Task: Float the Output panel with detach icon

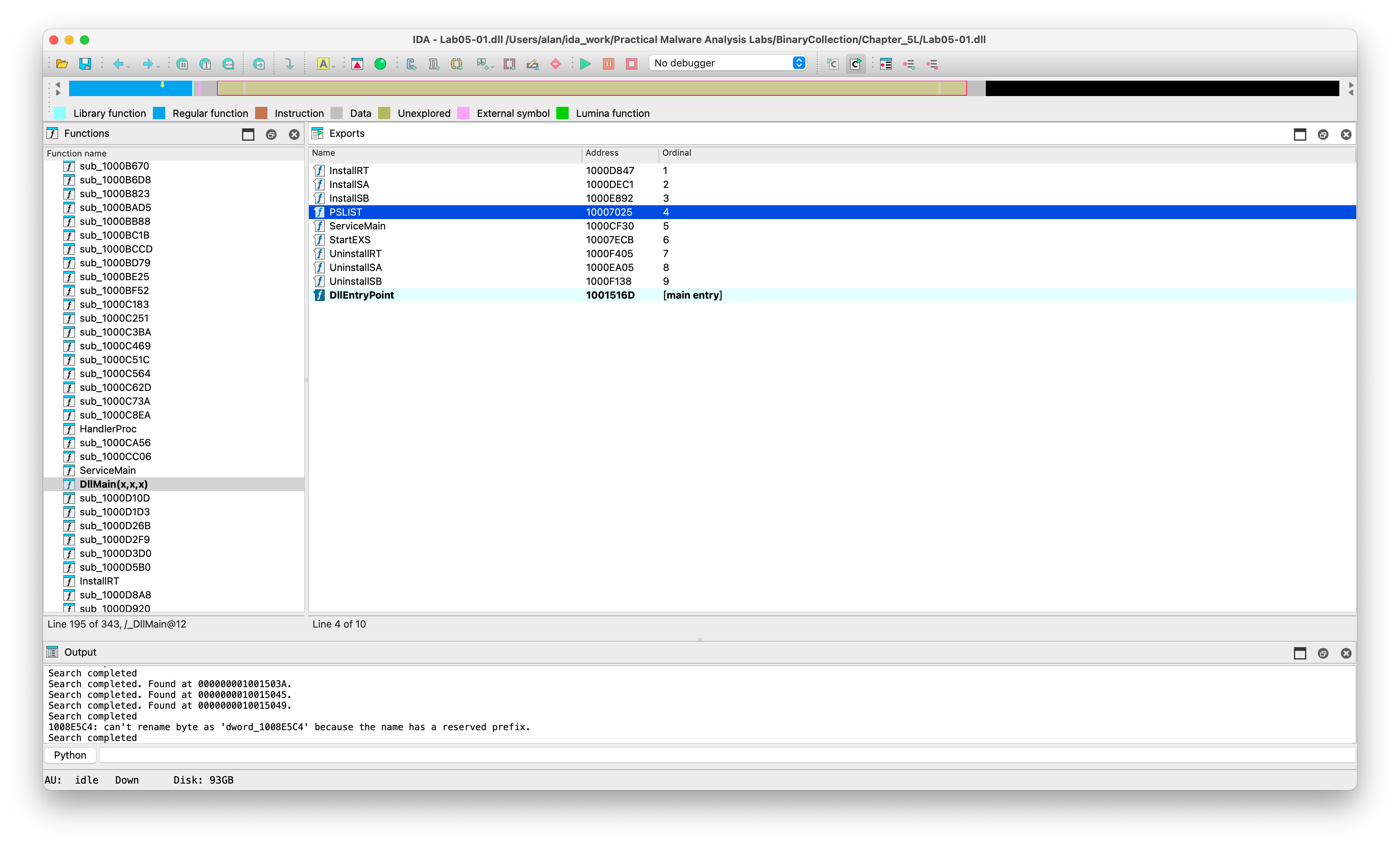Action: tap(1323, 653)
